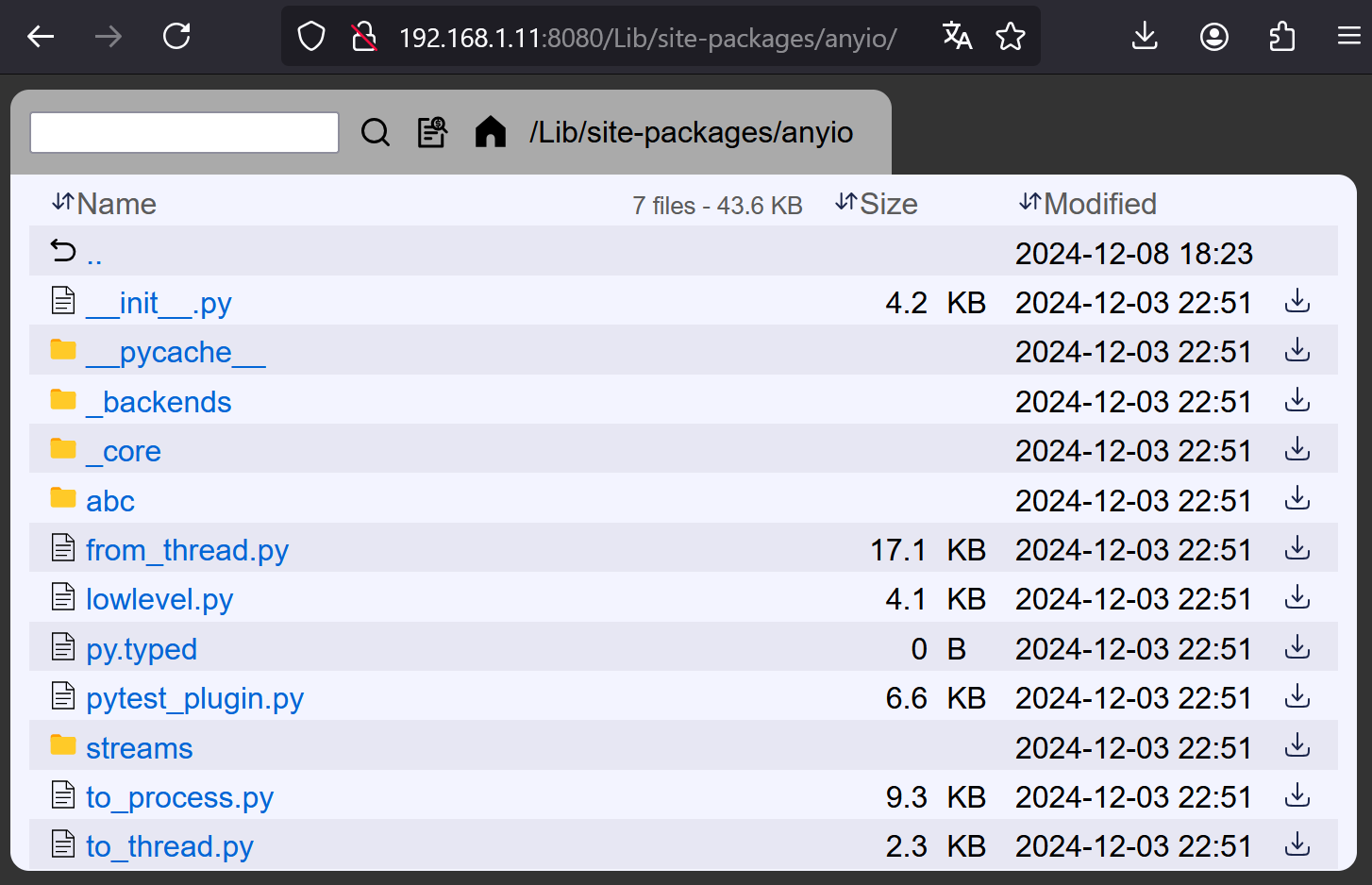
Task: Open __init__.py file link
Action: pos(159,303)
